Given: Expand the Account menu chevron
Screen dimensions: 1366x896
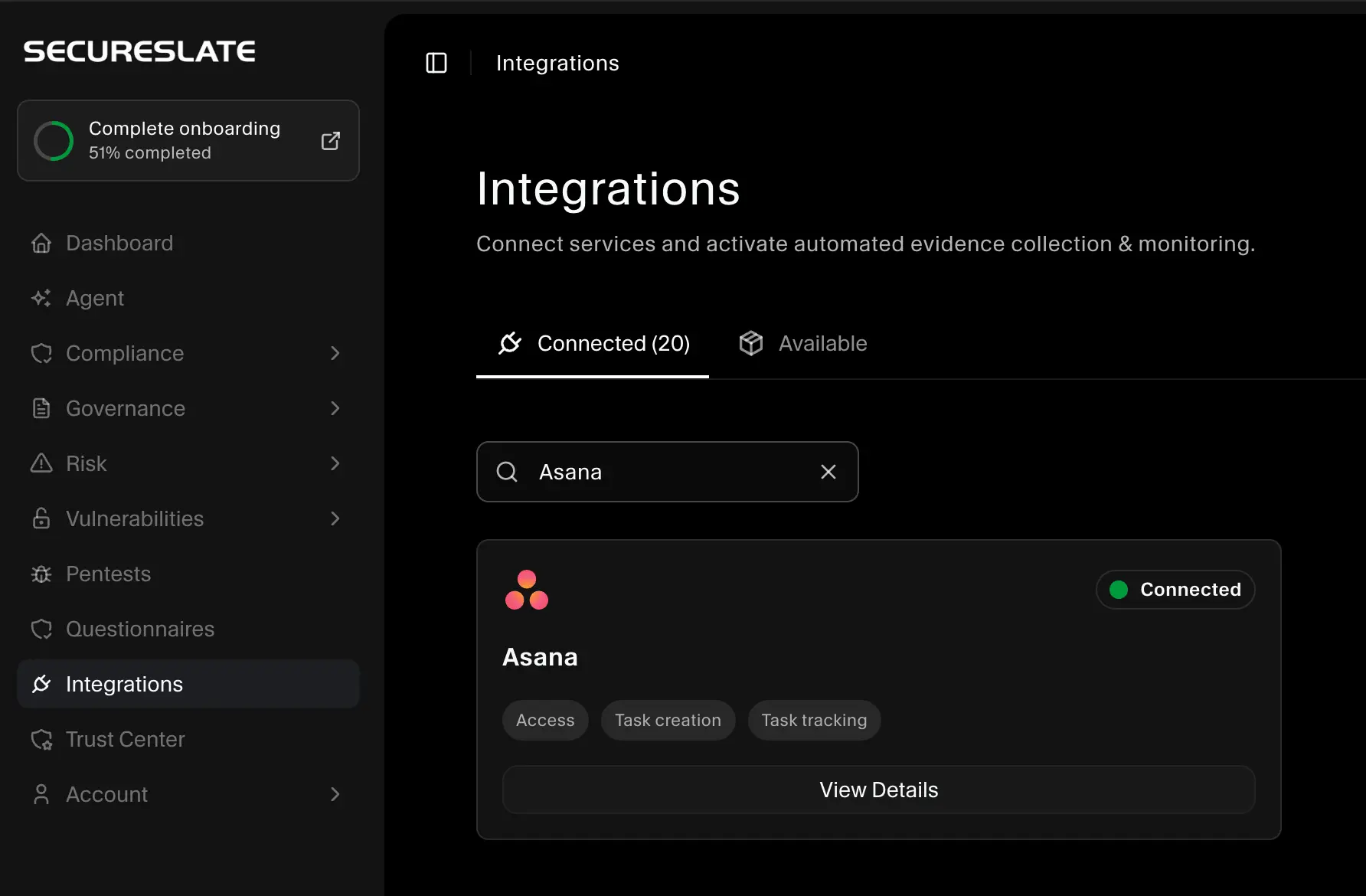Looking at the screenshot, I should (335, 794).
